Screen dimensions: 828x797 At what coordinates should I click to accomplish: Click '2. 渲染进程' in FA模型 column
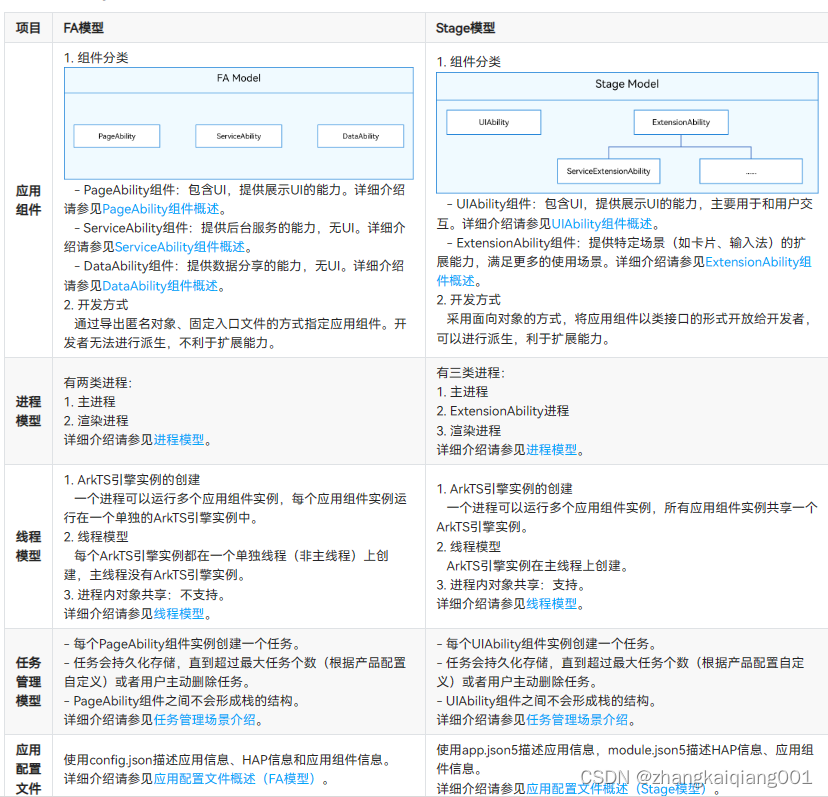(96, 421)
